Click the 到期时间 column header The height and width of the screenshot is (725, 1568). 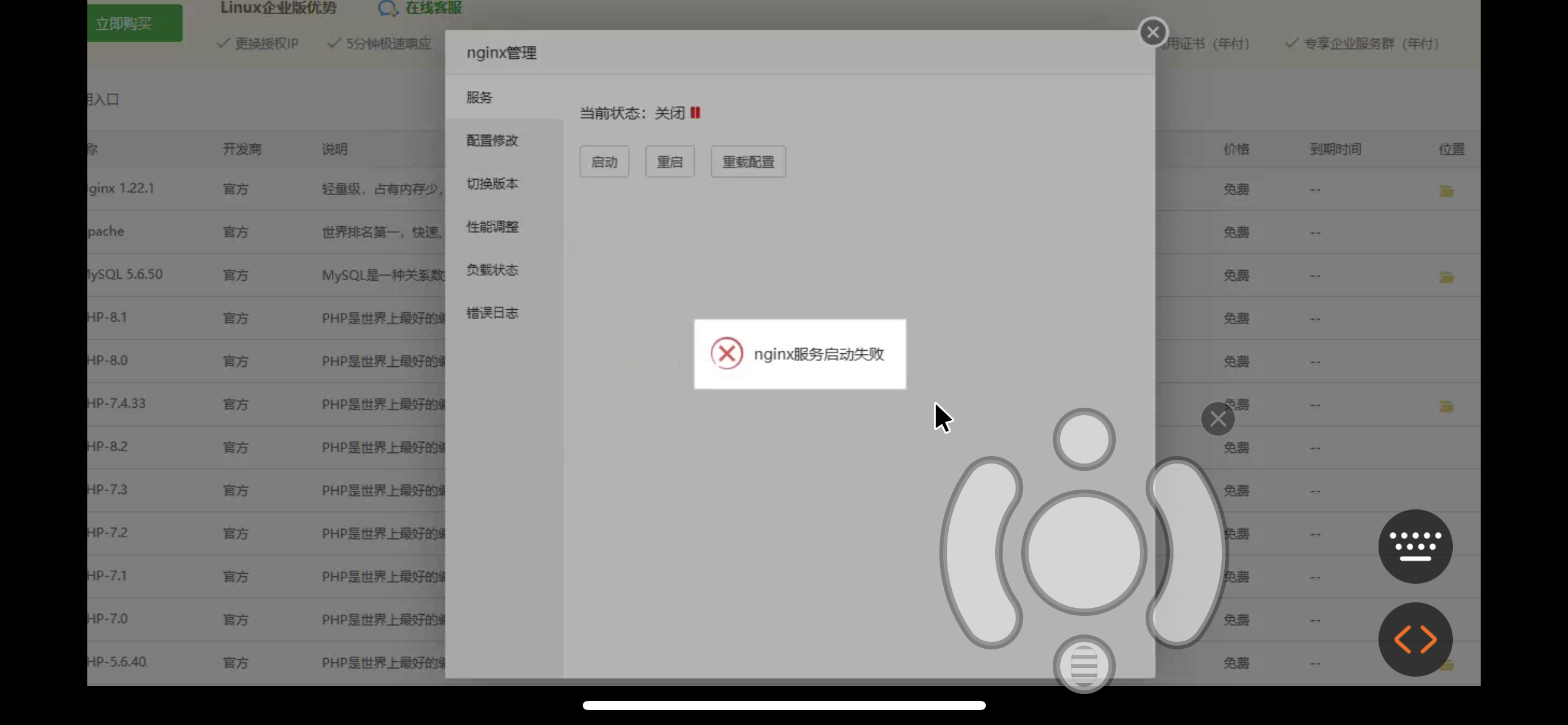pyautogui.click(x=1335, y=149)
